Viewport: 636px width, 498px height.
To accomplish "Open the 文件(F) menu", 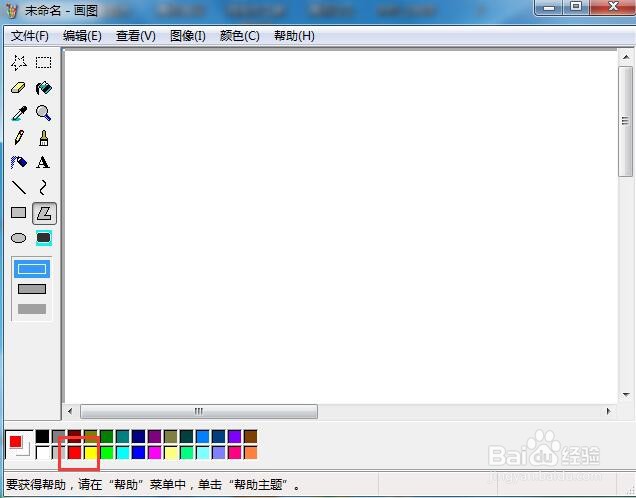I will 30,36.
